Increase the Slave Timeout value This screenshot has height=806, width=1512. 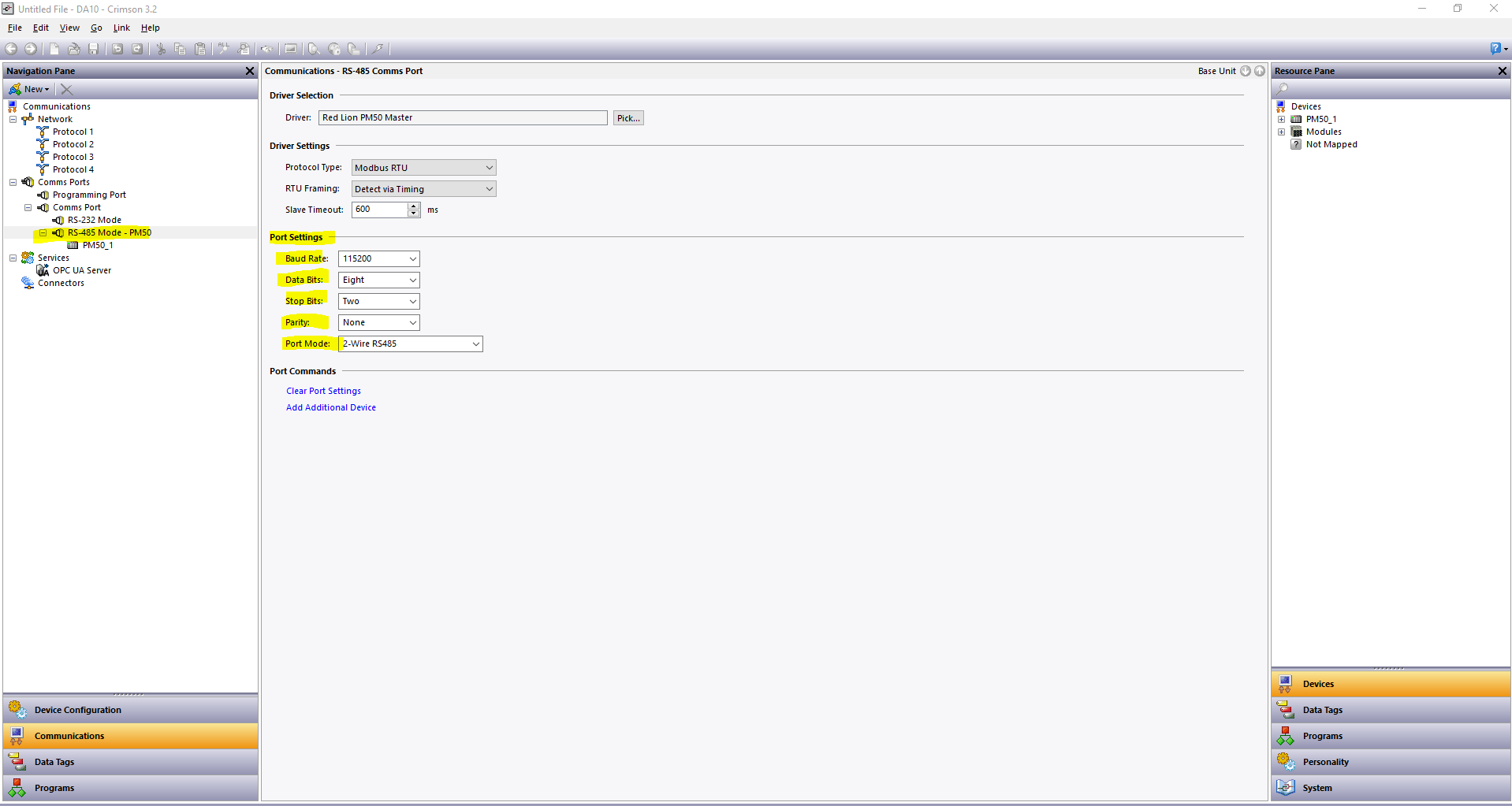click(x=414, y=206)
